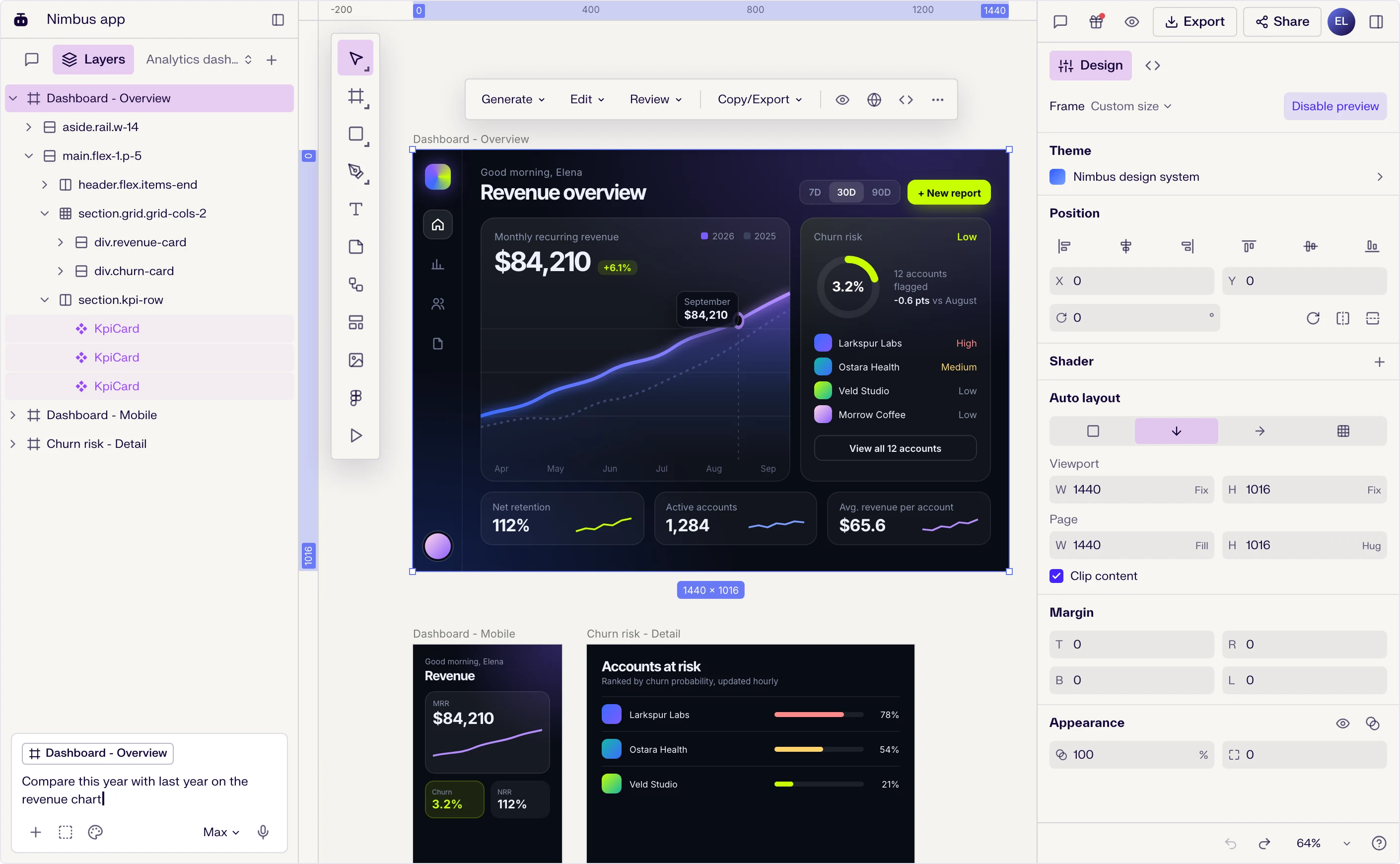The image size is (1400, 864).
Task: Open the Edit menu
Action: click(587, 99)
